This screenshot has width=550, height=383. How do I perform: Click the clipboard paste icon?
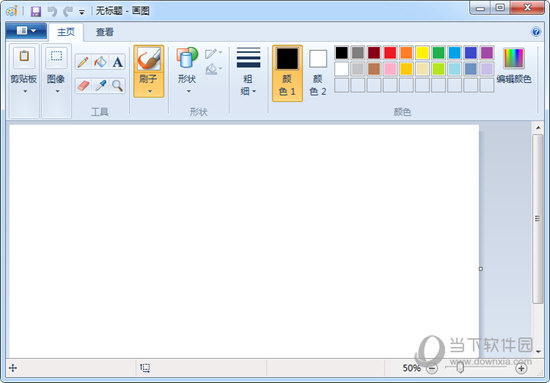click(x=24, y=56)
